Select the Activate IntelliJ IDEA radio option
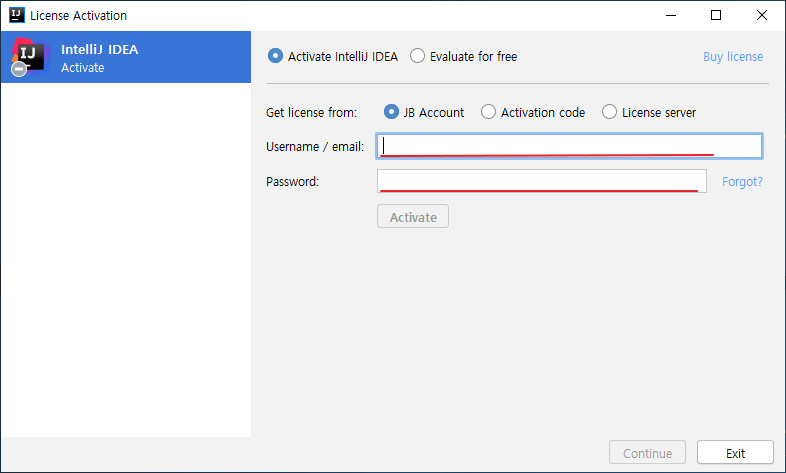This screenshot has width=786, height=473. 333,56
